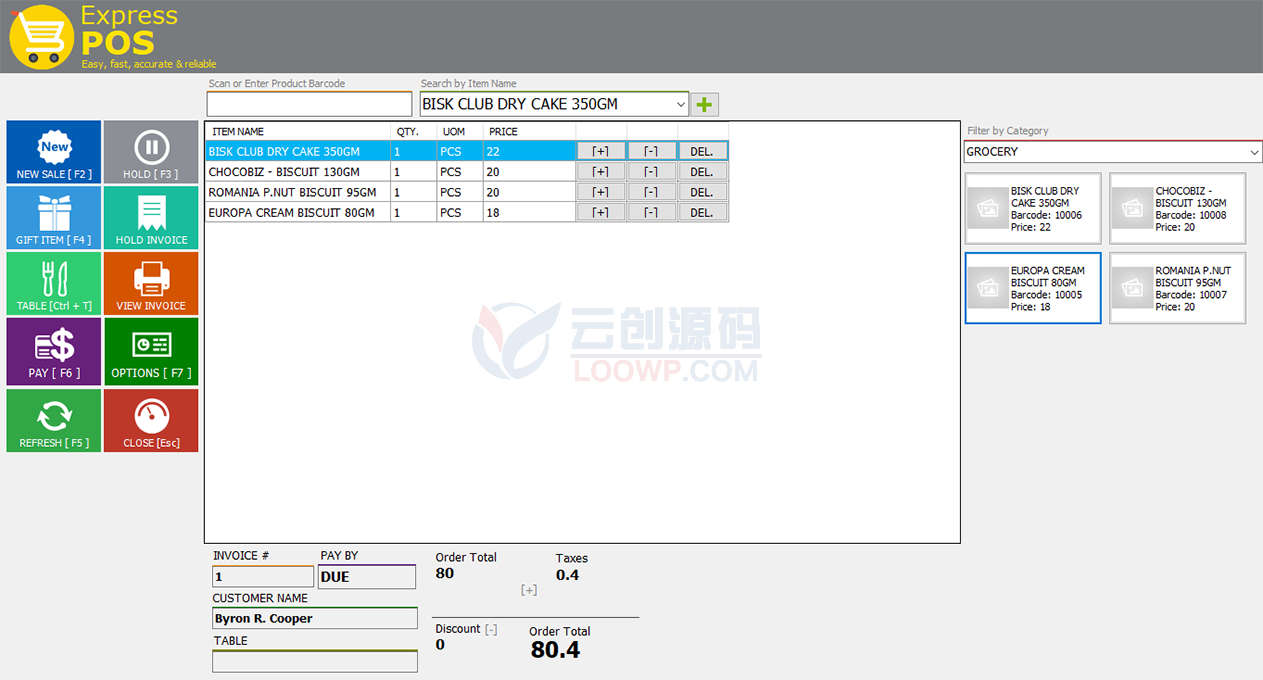Click the Refresh F5 tile

pyautogui.click(x=54, y=420)
